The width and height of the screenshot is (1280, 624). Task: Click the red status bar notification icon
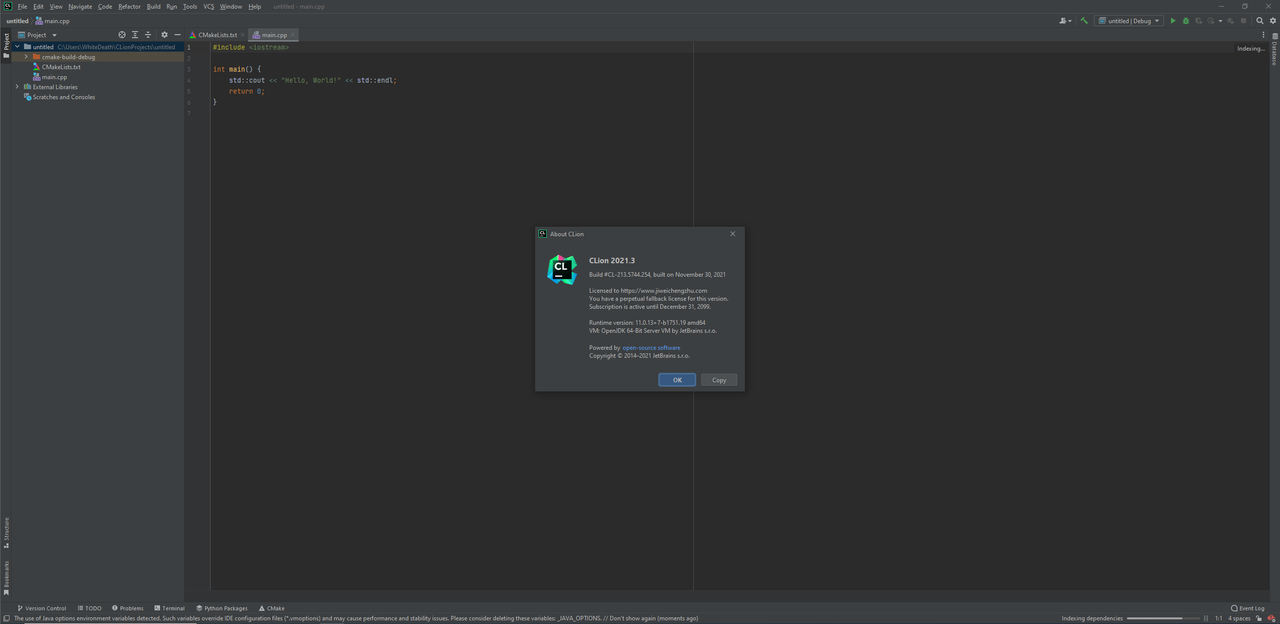pos(1271,618)
